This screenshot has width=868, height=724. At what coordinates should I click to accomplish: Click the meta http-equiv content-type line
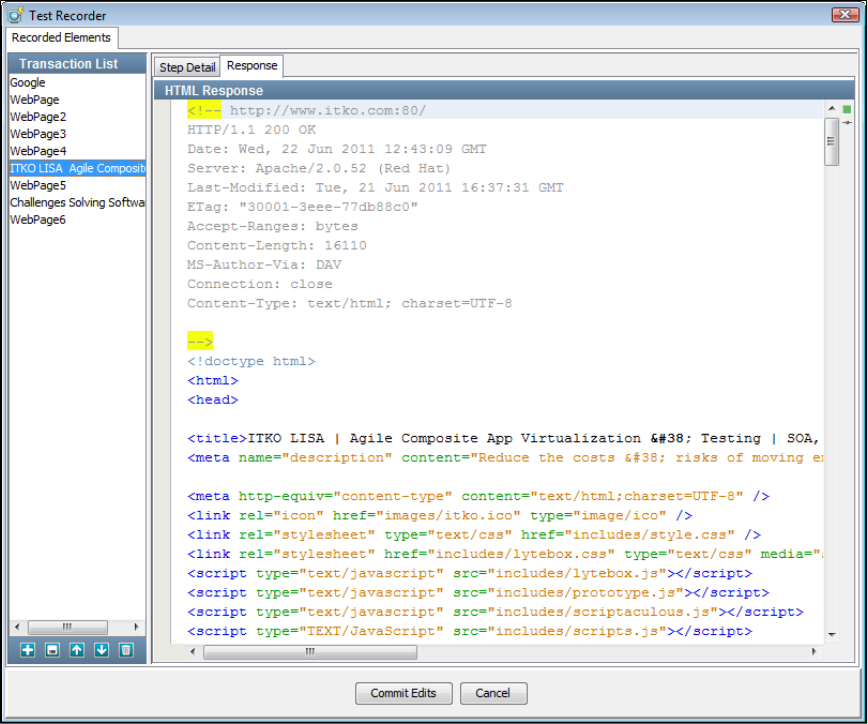click(x=478, y=497)
